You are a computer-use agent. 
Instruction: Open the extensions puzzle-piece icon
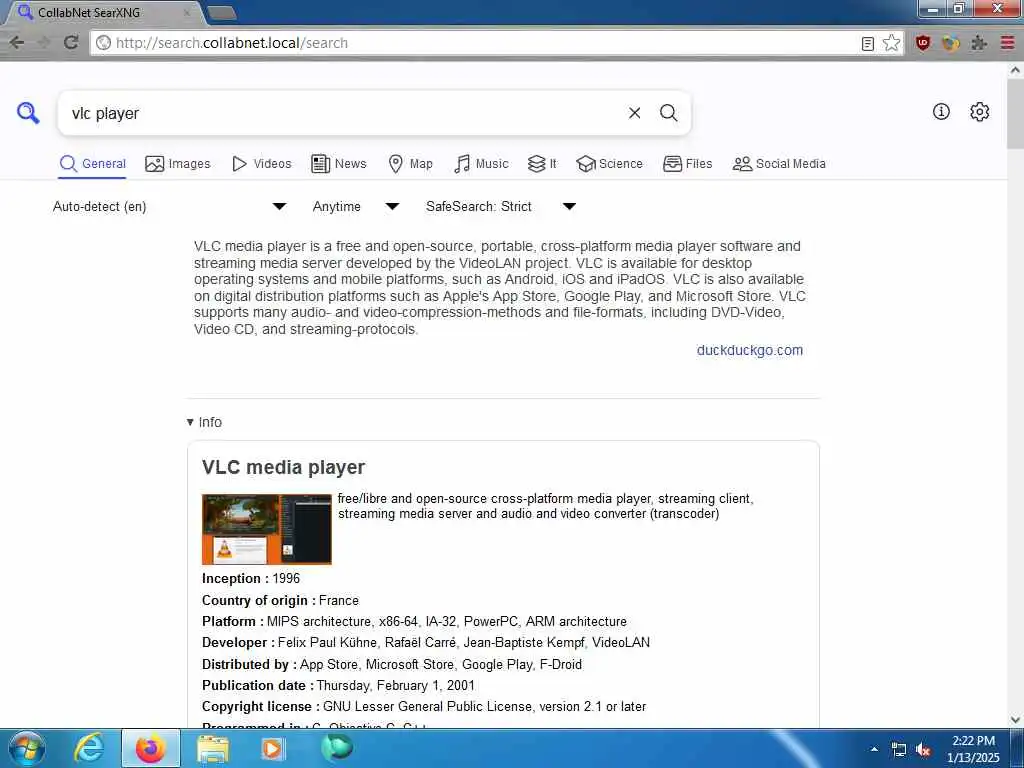(978, 43)
